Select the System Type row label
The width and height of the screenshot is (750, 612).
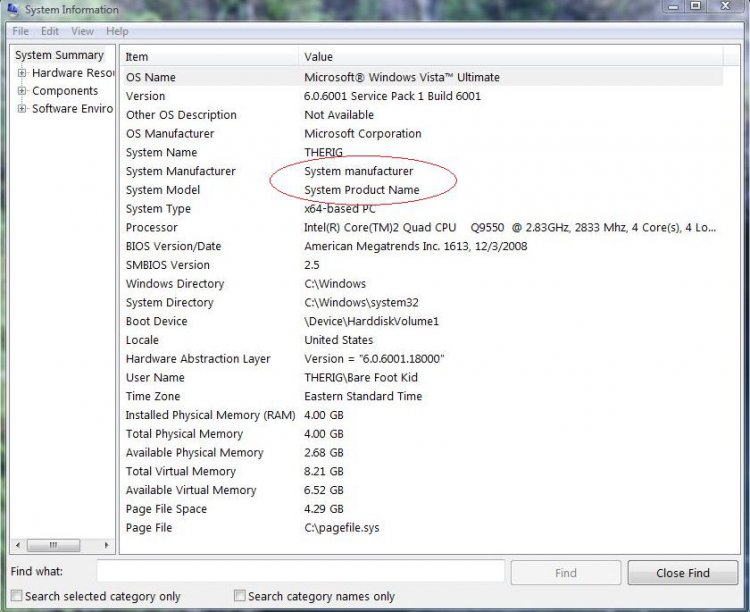(x=158, y=209)
